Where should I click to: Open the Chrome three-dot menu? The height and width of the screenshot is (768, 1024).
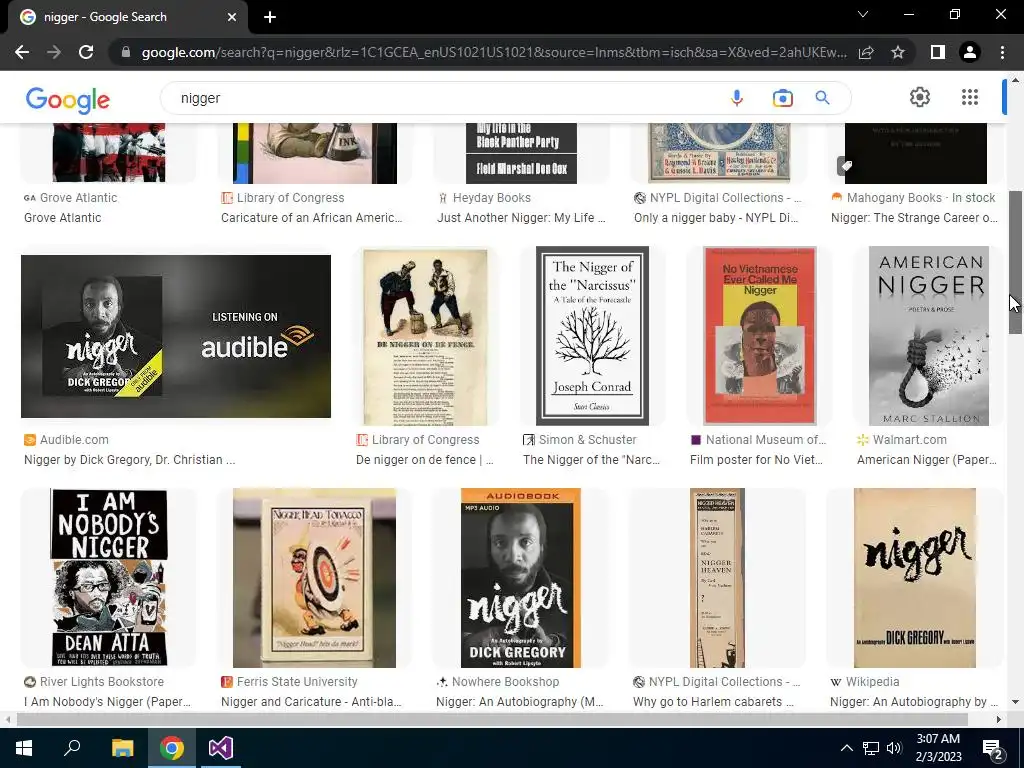pyautogui.click(x=1002, y=52)
